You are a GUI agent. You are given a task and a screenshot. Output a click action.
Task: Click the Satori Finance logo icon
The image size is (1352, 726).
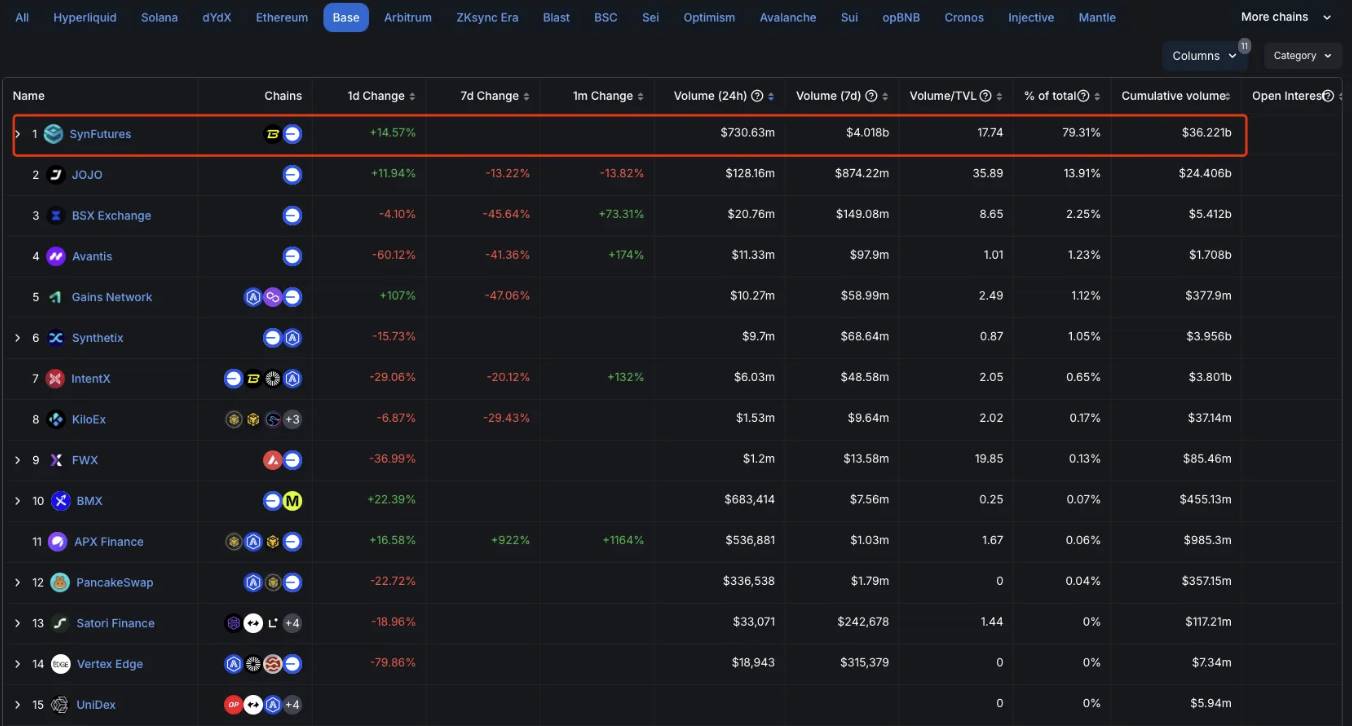point(61,623)
